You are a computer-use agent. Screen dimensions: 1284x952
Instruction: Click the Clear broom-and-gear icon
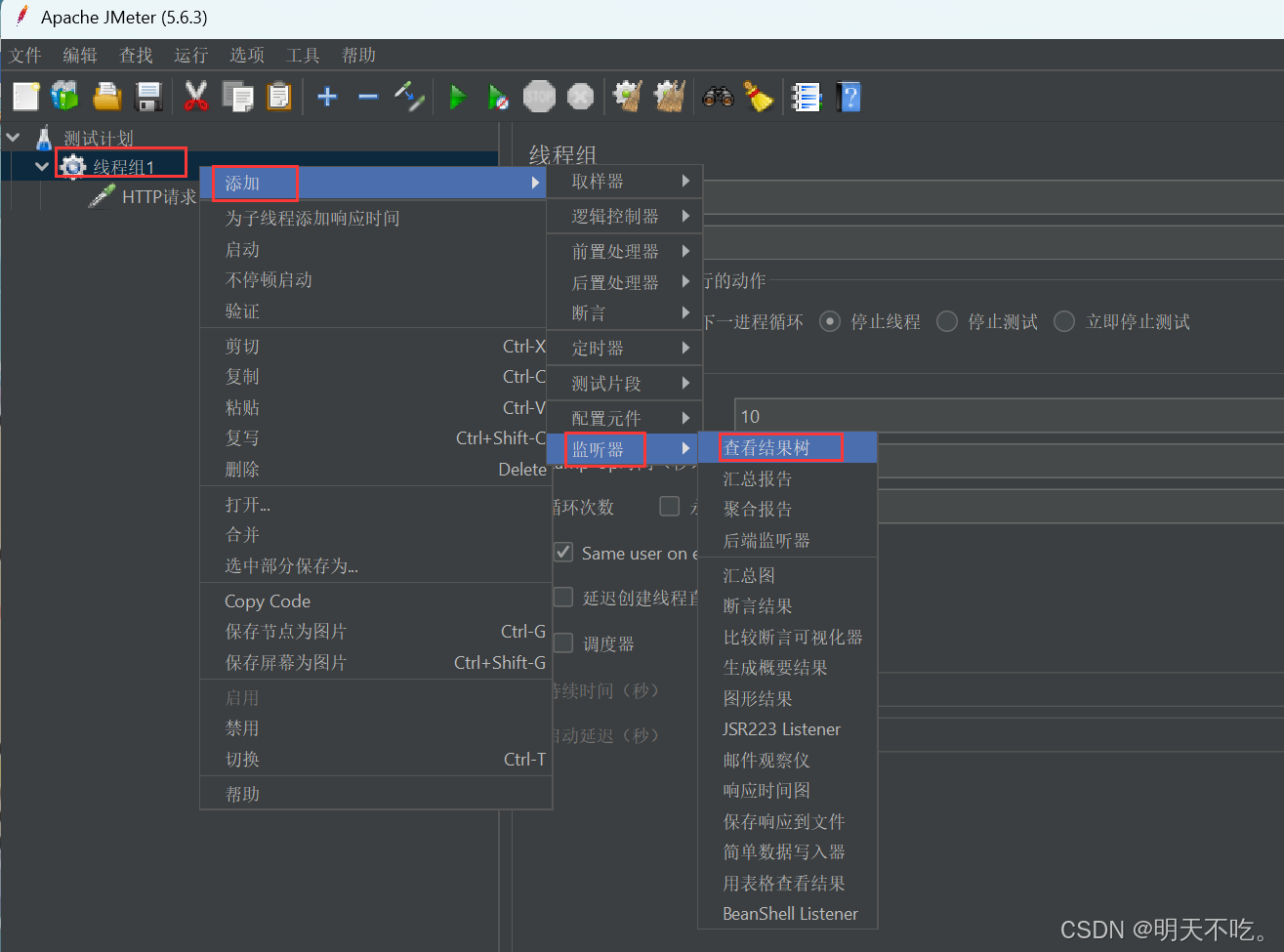click(627, 96)
